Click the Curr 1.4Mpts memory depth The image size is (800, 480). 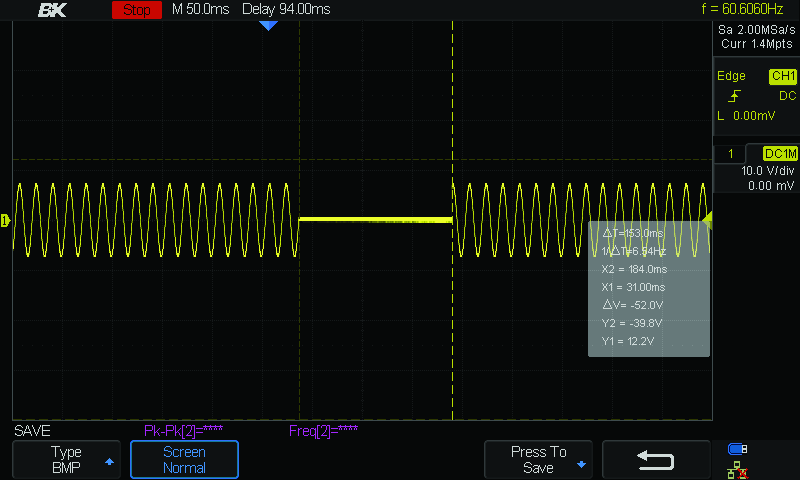(757, 44)
